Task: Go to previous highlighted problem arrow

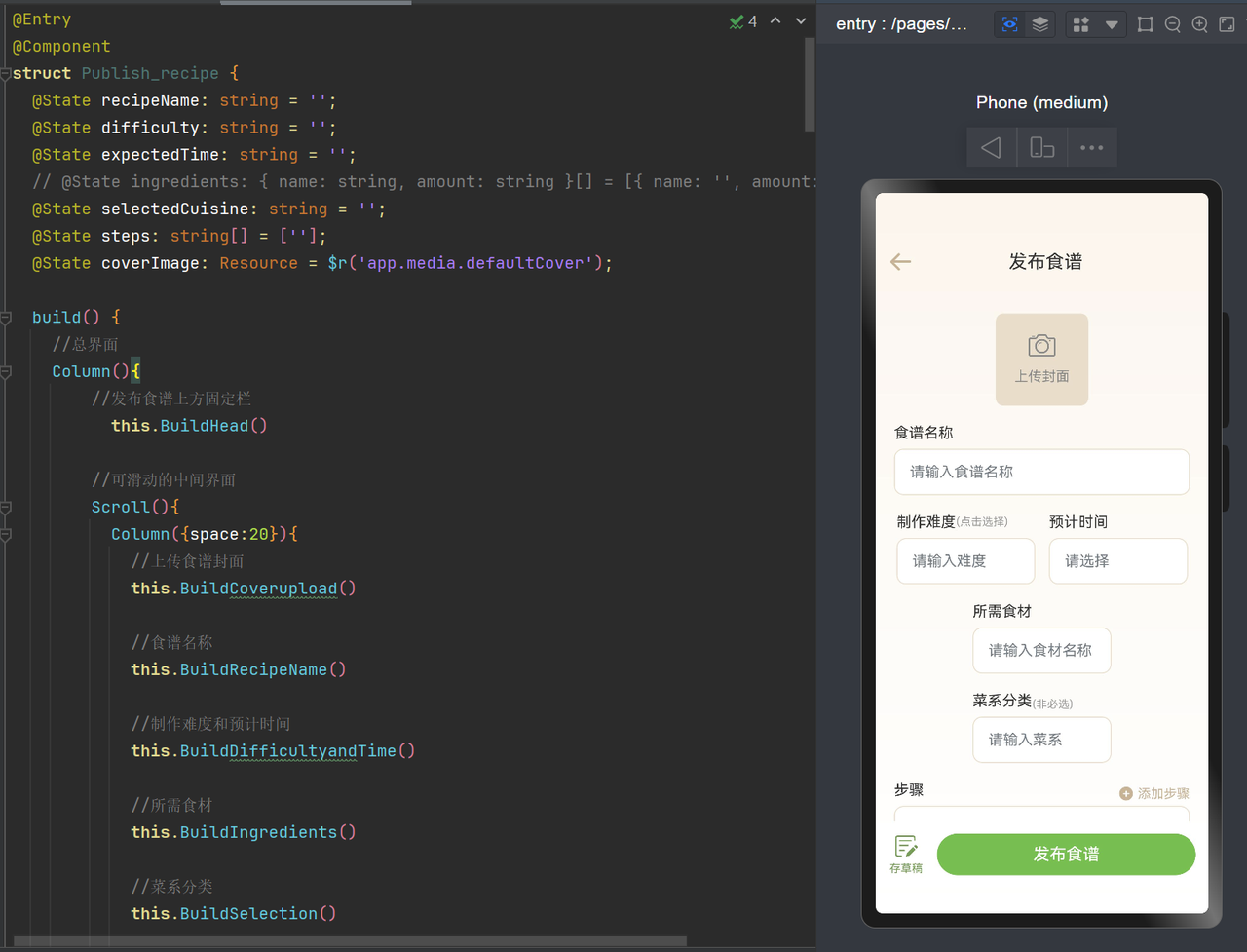Action: click(x=775, y=20)
